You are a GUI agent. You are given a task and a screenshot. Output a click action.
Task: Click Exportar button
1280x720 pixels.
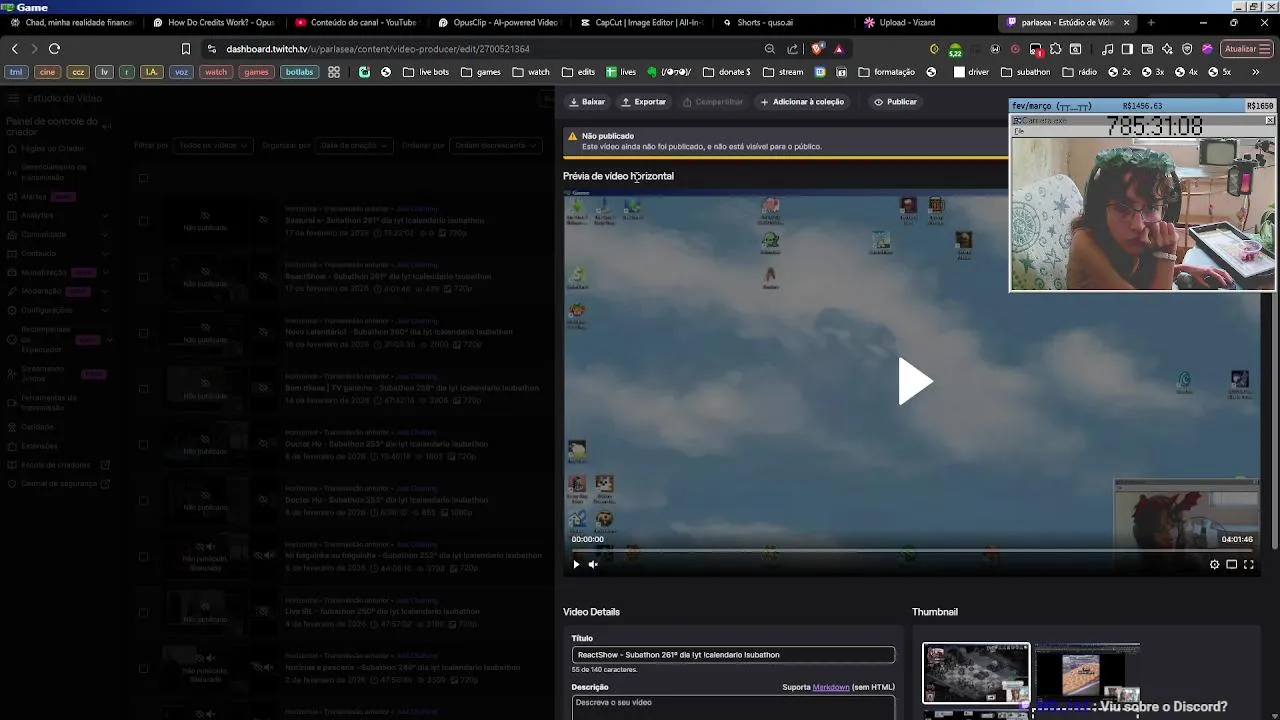(x=643, y=102)
